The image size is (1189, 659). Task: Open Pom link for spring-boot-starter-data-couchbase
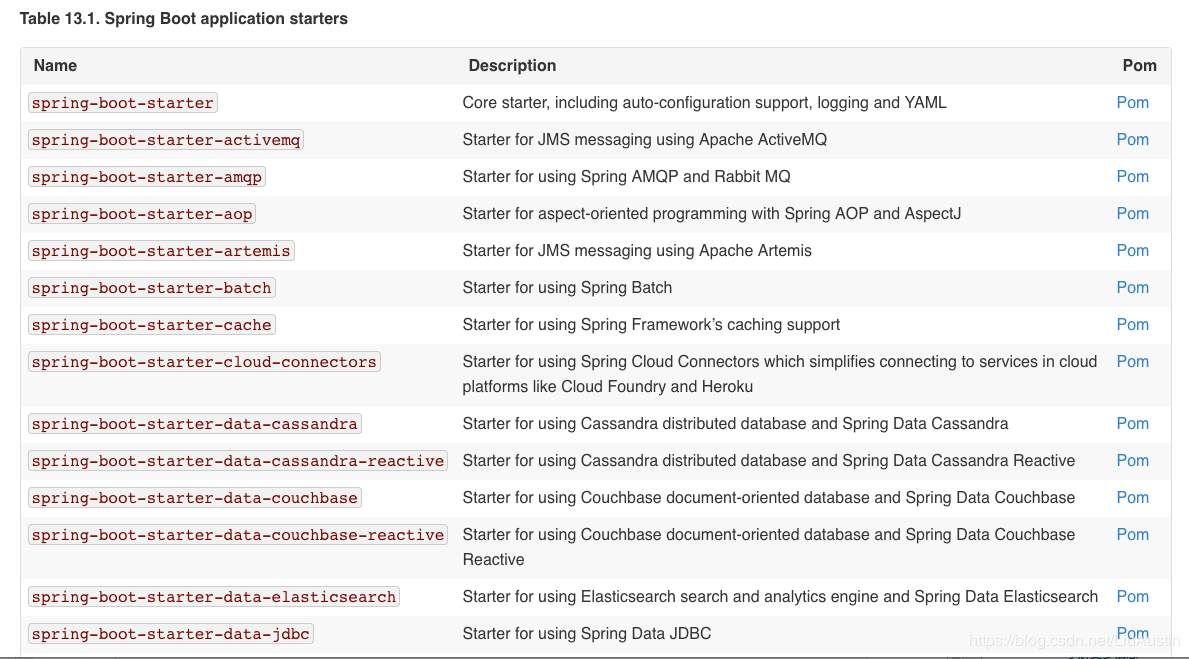1132,498
